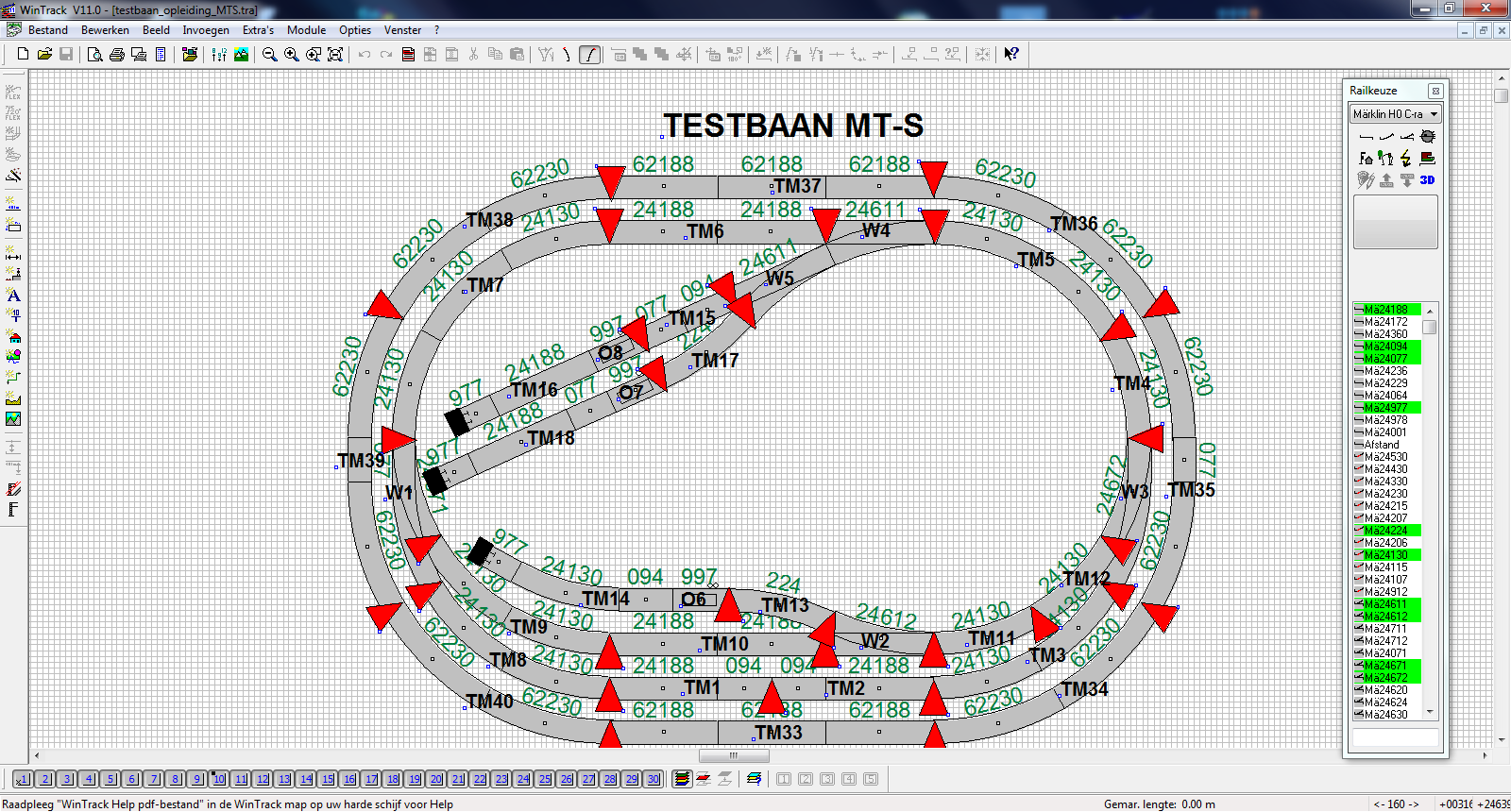Click the horizontal scrollbar thumb under canvas
Viewport: 1511px width, 812px height.
tap(733, 755)
